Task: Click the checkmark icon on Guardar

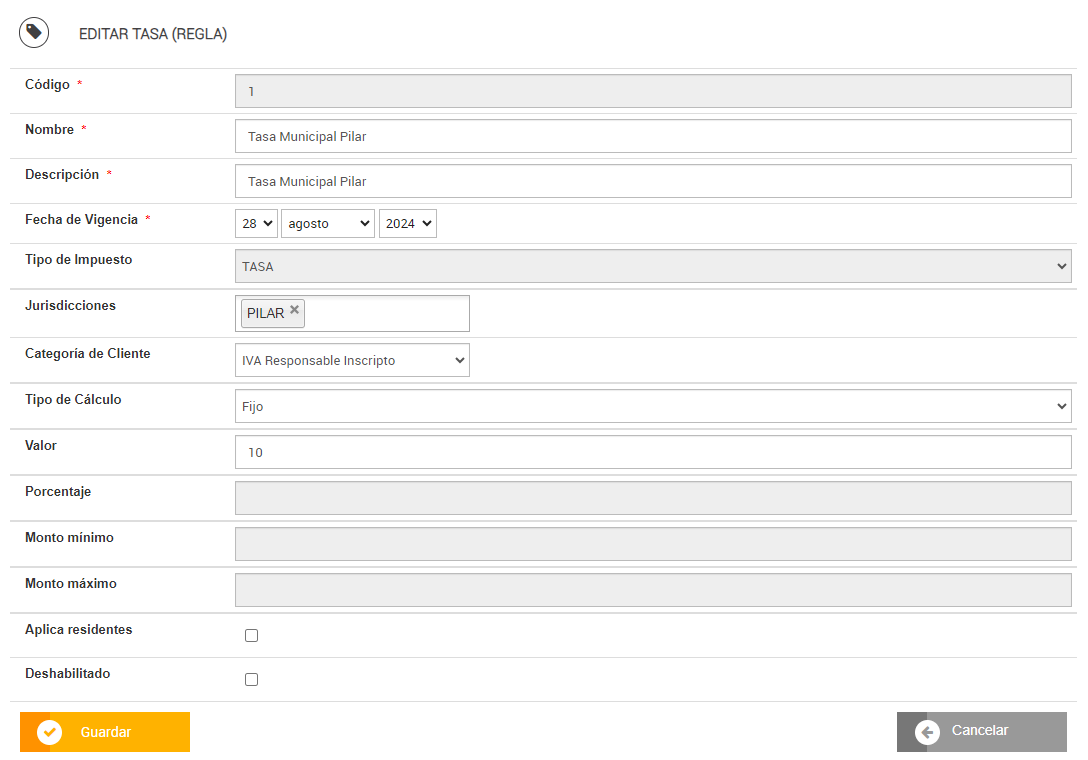Action: pos(49,732)
